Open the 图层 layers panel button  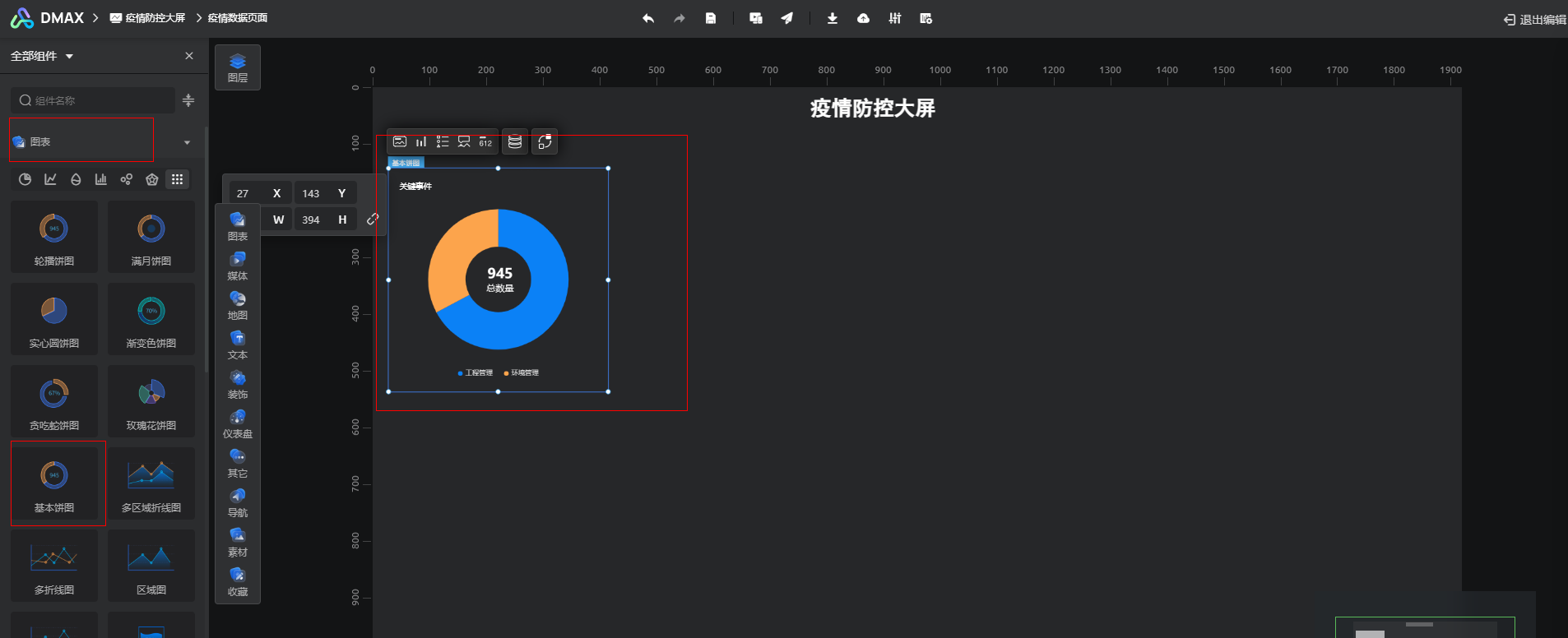(x=238, y=67)
